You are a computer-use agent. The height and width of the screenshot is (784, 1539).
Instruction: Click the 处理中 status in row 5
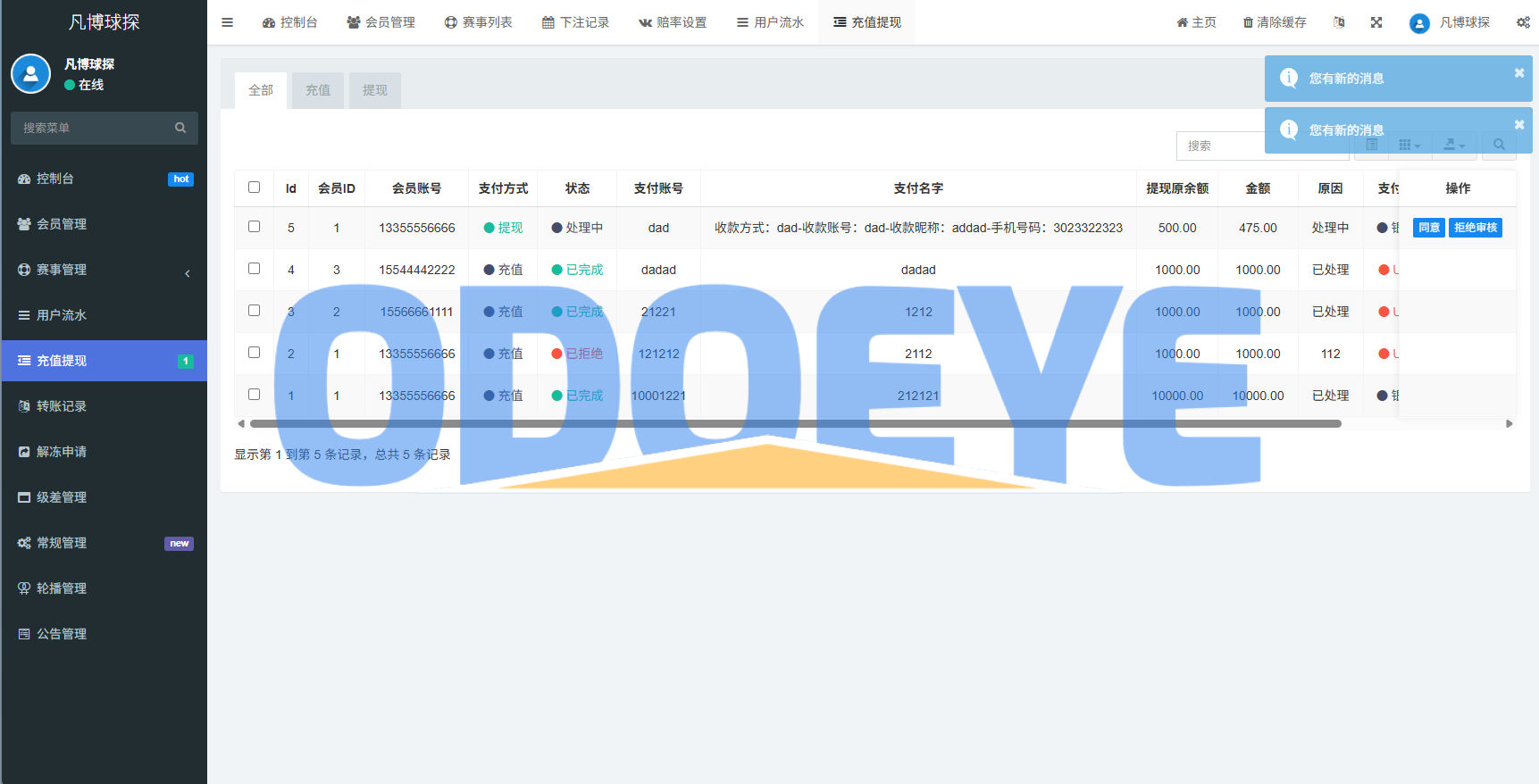578,228
